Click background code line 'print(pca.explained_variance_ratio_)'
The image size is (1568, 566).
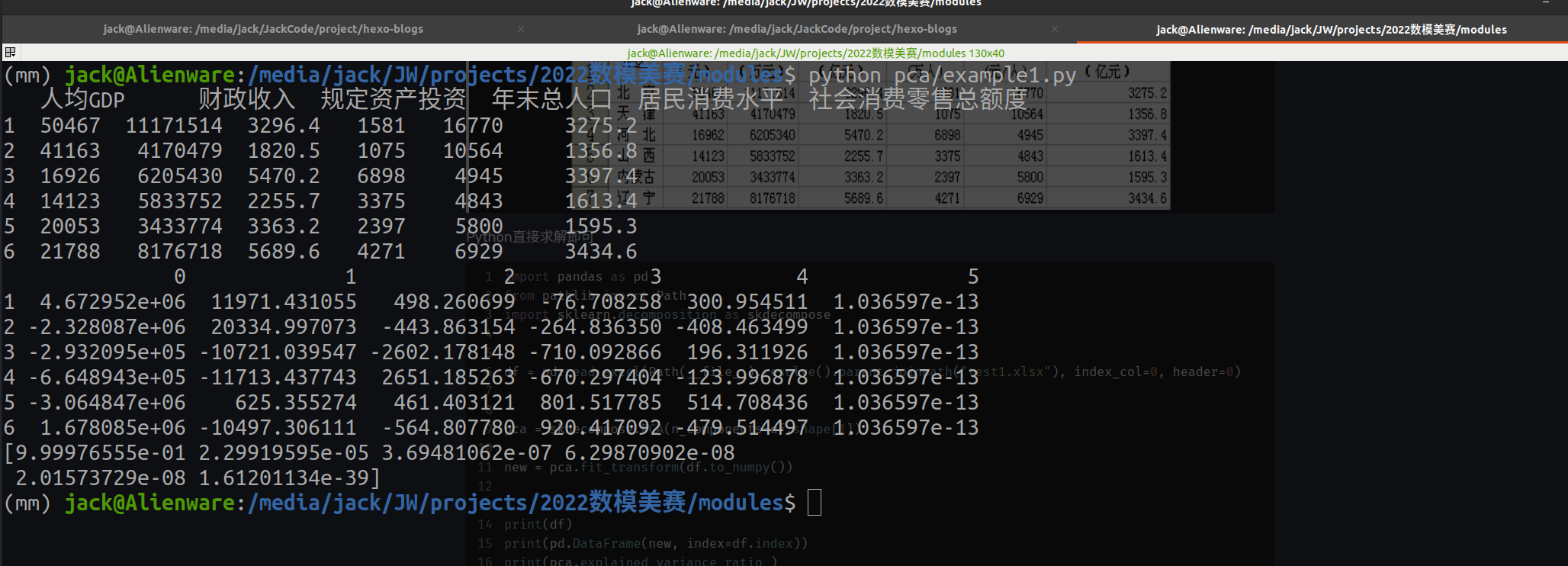pyautogui.click(x=641, y=561)
